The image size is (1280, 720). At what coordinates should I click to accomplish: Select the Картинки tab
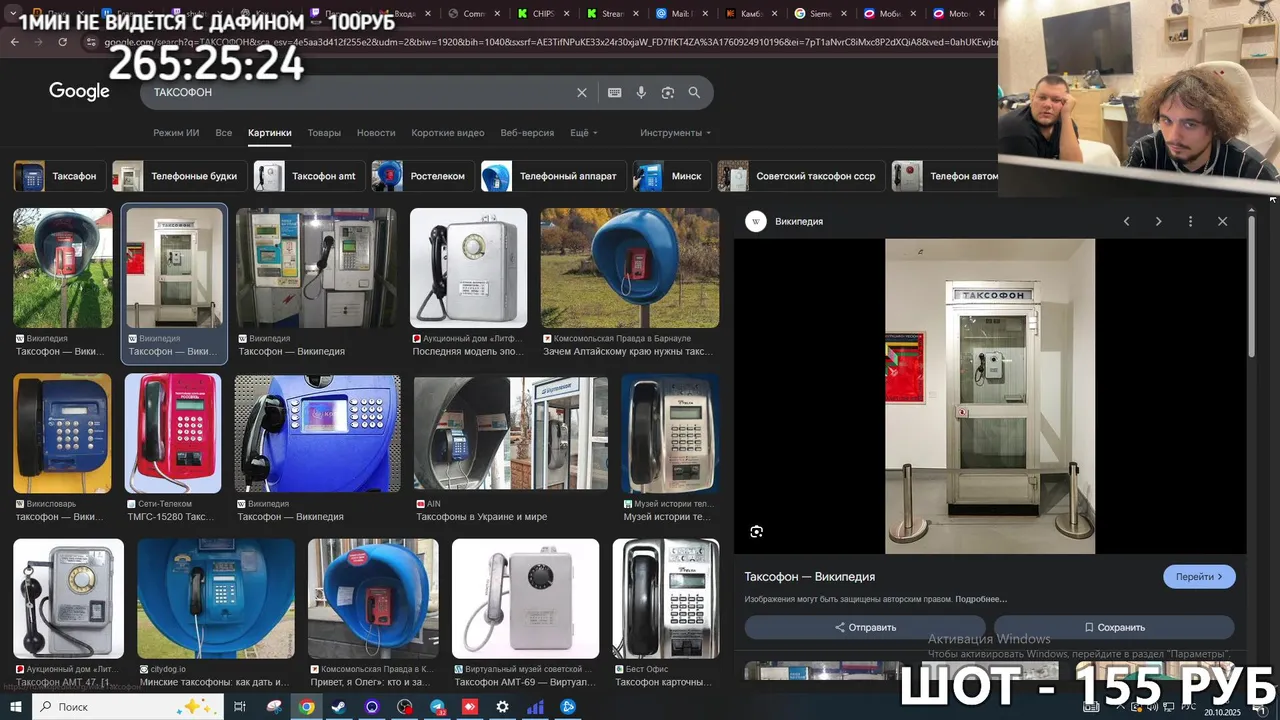pos(270,133)
